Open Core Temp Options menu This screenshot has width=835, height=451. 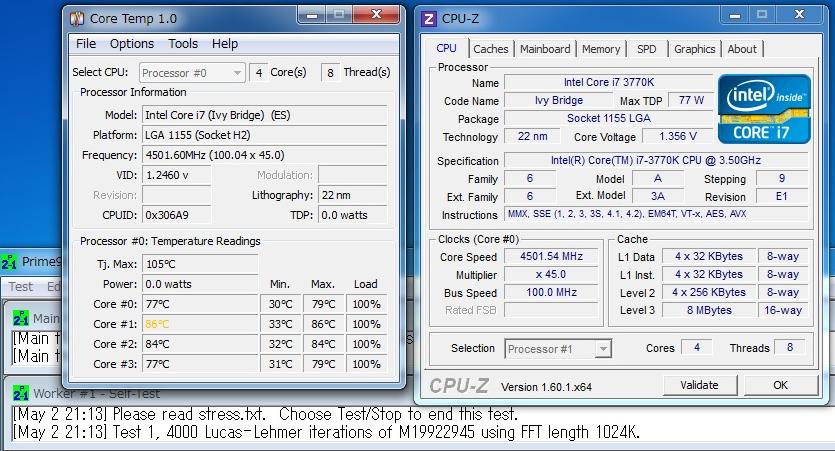132,44
